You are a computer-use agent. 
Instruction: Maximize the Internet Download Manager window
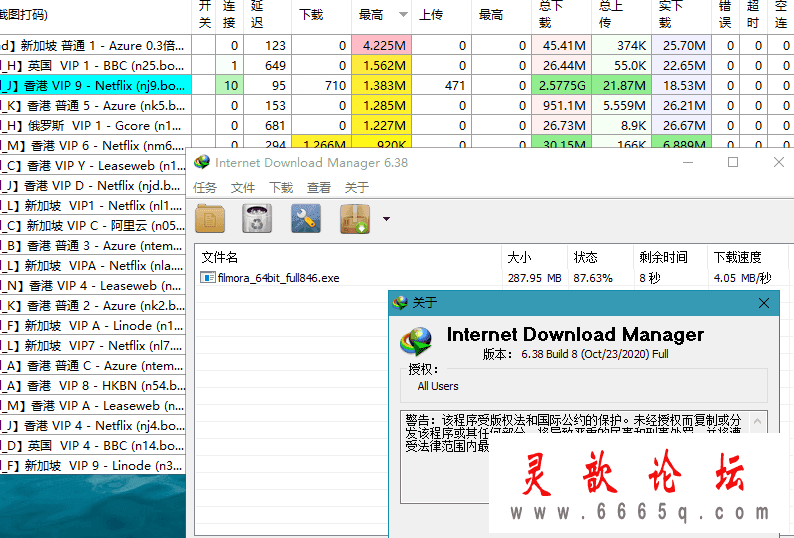pos(733,162)
